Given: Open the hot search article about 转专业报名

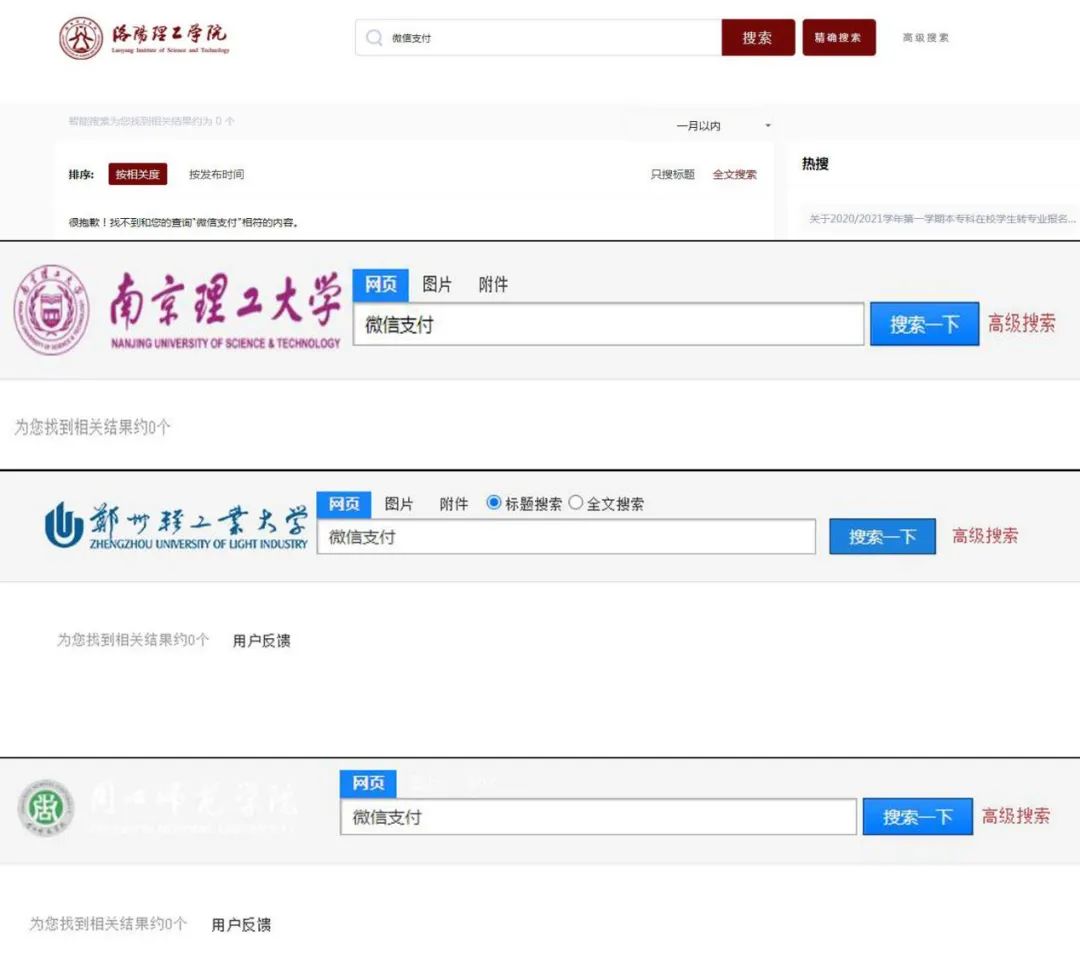Looking at the screenshot, I should tap(940, 218).
